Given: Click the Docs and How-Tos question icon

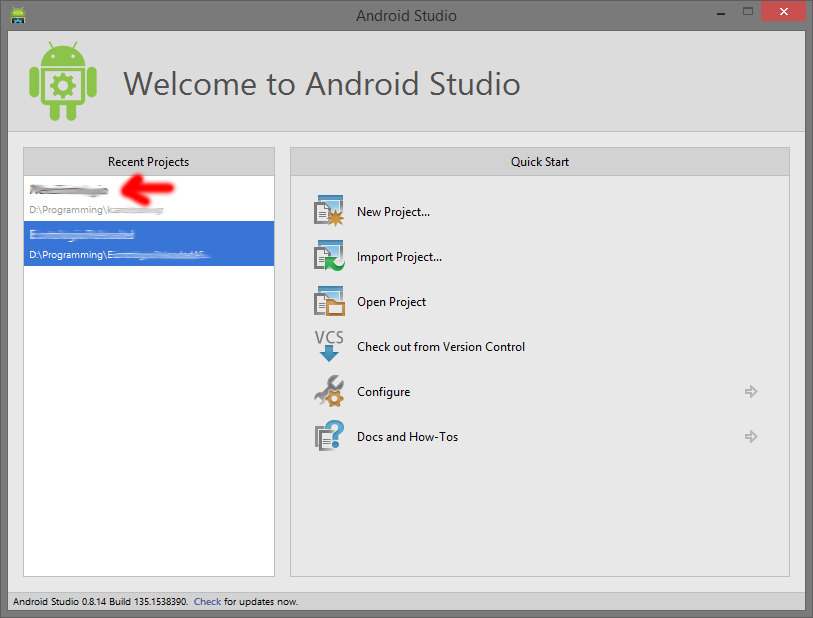Looking at the screenshot, I should 329,436.
